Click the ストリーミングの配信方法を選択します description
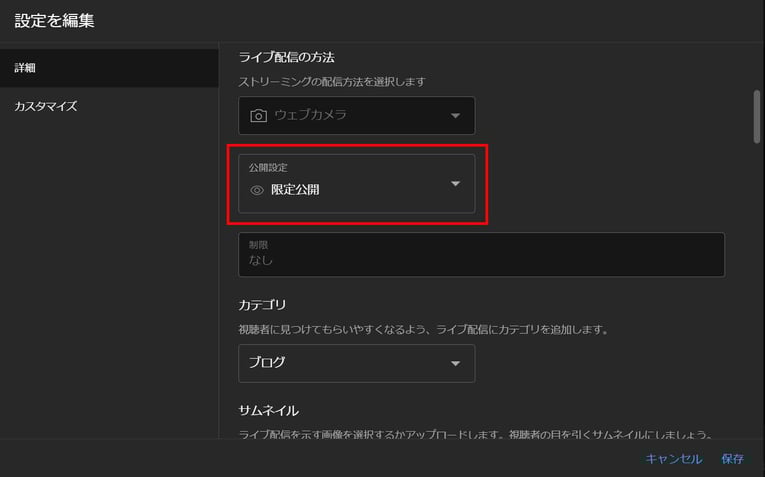This screenshot has height=477, width=765. point(332,82)
